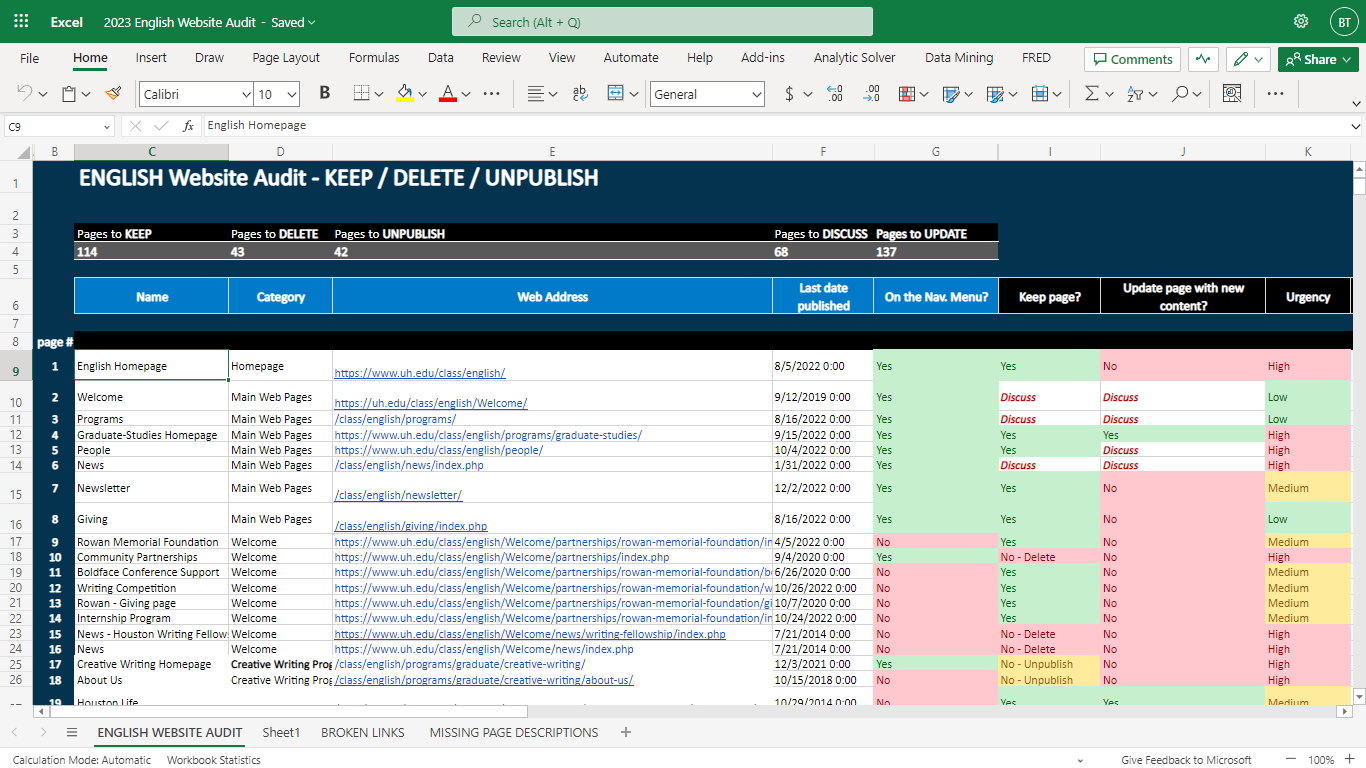Click the Format Painter brush icon
Screen dimensions: 1366x768
click(x=113, y=94)
